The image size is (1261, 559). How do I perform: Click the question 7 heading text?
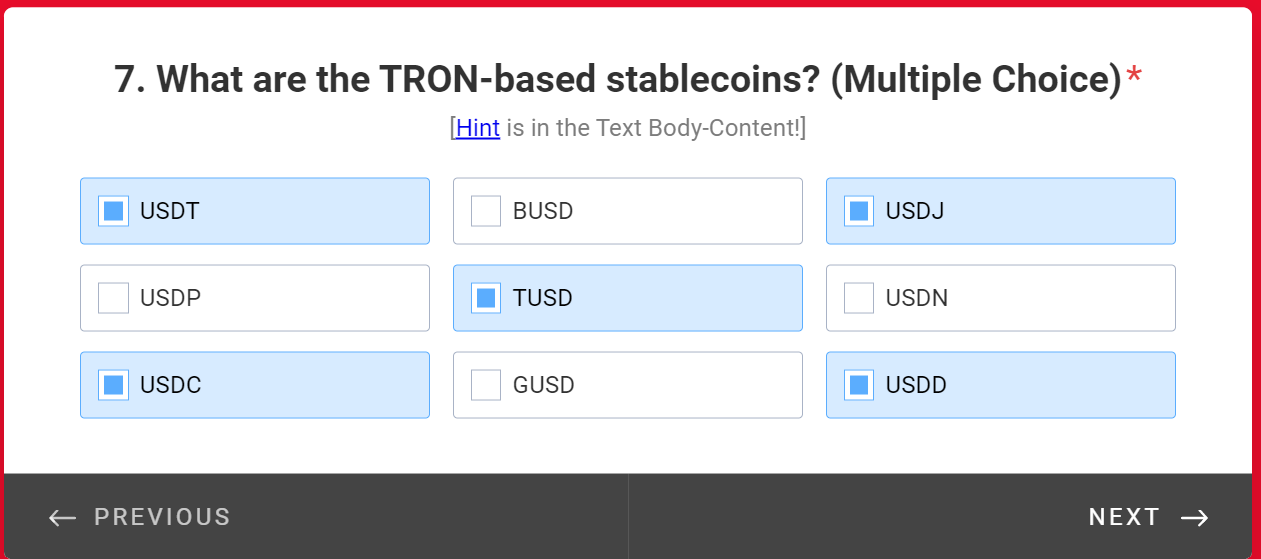pyautogui.click(x=617, y=79)
